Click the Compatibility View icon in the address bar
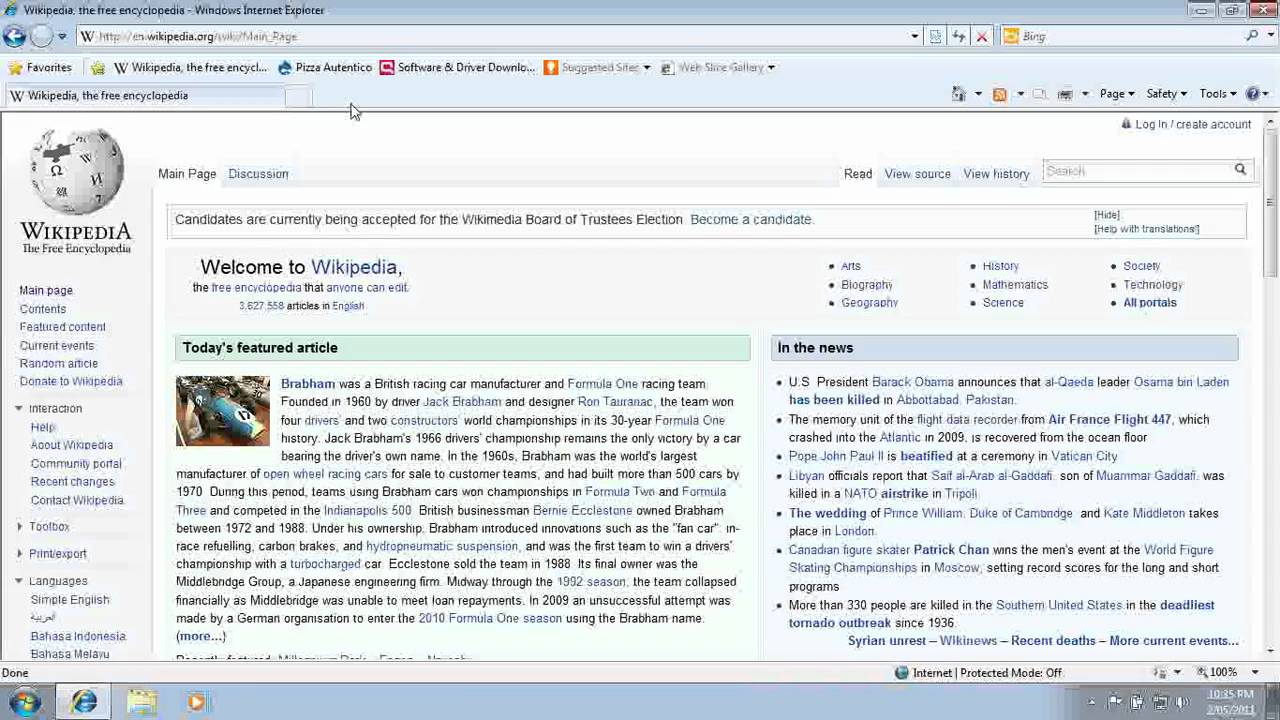The height and width of the screenshot is (720, 1280). (935, 36)
